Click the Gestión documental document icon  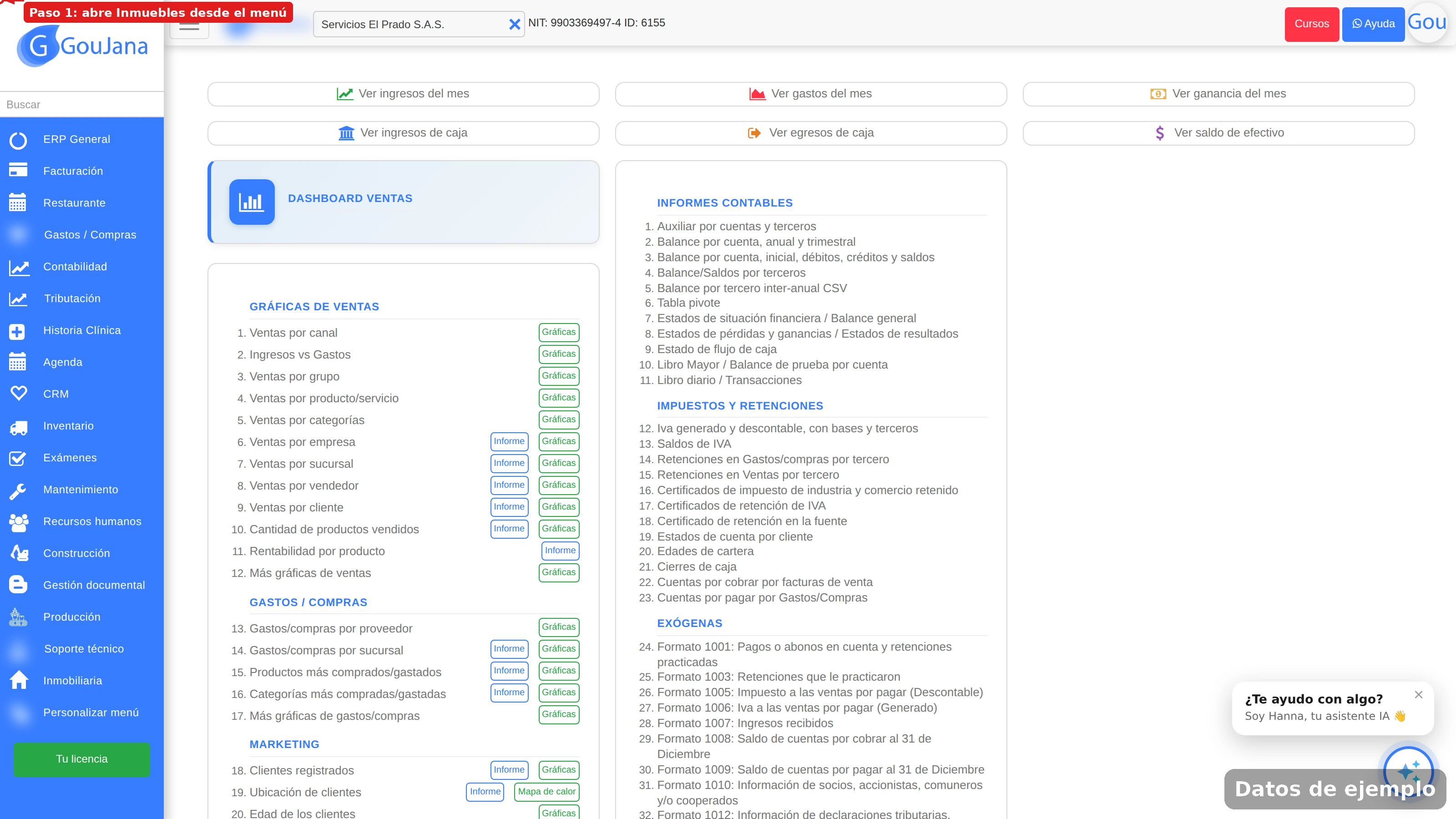(18, 585)
